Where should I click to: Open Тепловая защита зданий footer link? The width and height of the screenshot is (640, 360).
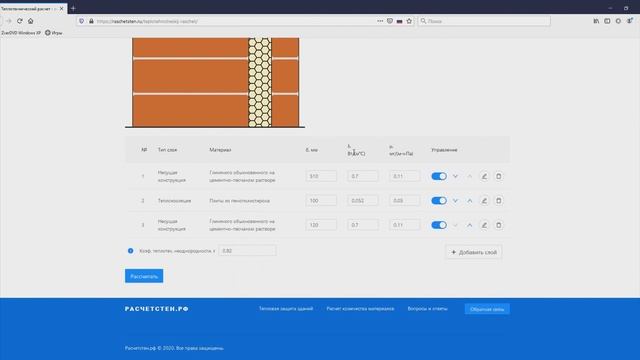(286, 309)
